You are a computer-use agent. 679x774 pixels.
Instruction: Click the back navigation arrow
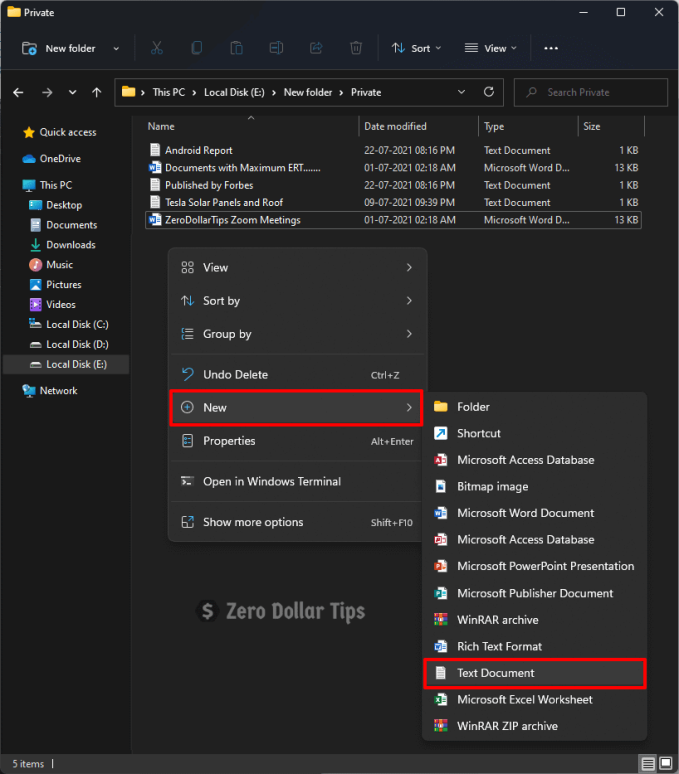18,92
